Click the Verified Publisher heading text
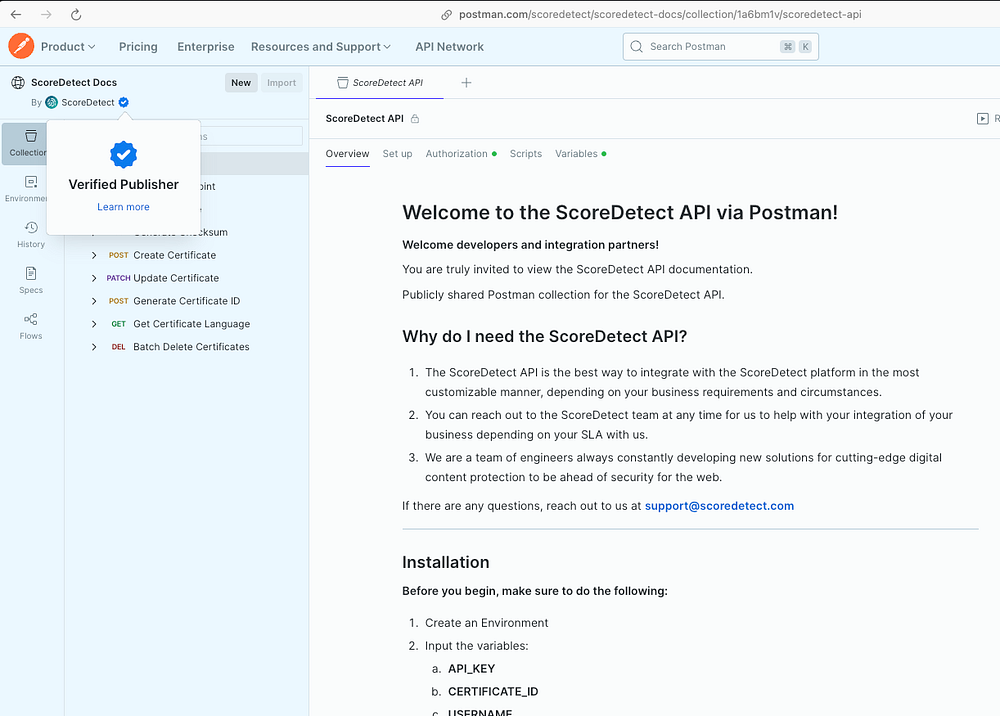The height and width of the screenshot is (716, 1000). pos(123,184)
